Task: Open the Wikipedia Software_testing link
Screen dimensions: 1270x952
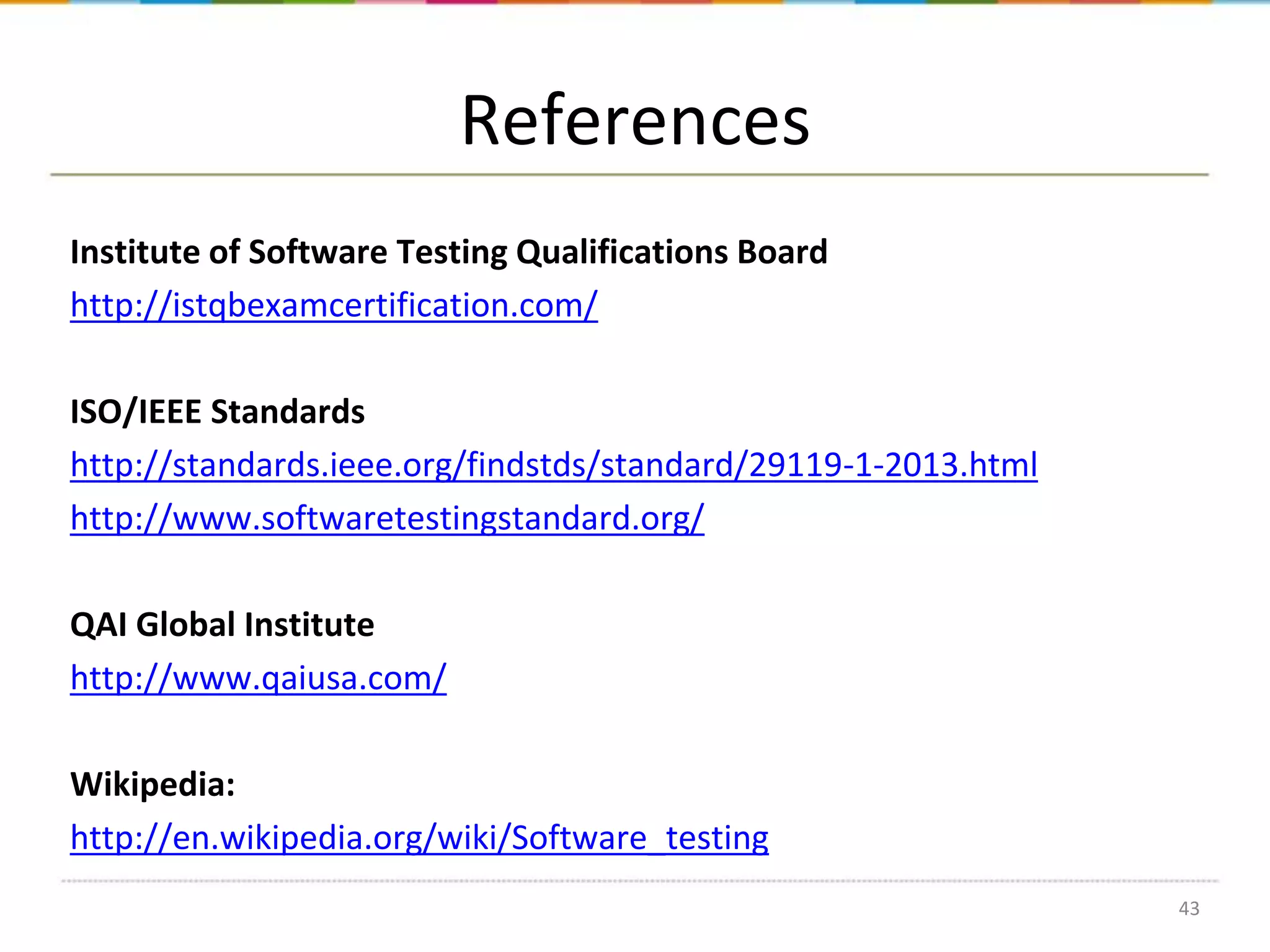Action: [419, 838]
